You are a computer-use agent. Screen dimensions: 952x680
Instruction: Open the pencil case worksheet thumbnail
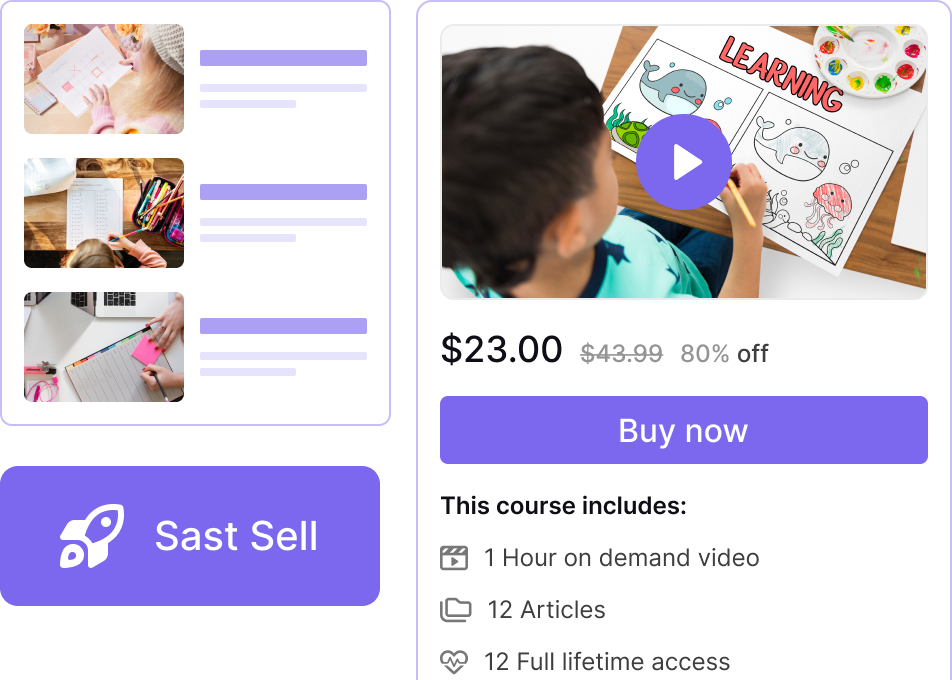[x=104, y=213]
